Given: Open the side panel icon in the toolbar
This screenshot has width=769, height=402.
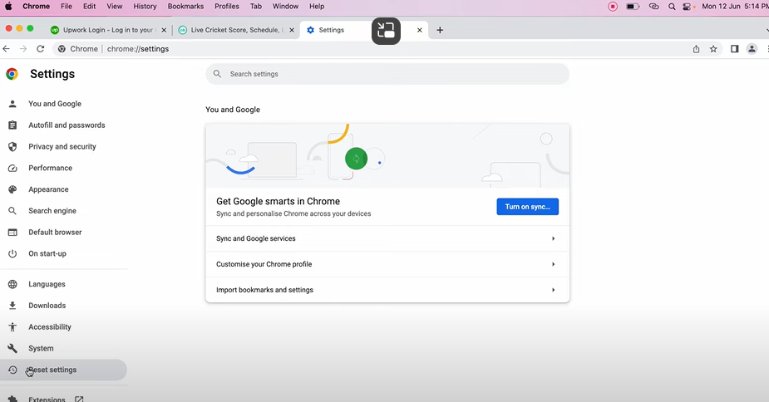Looking at the screenshot, I should (x=734, y=49).
